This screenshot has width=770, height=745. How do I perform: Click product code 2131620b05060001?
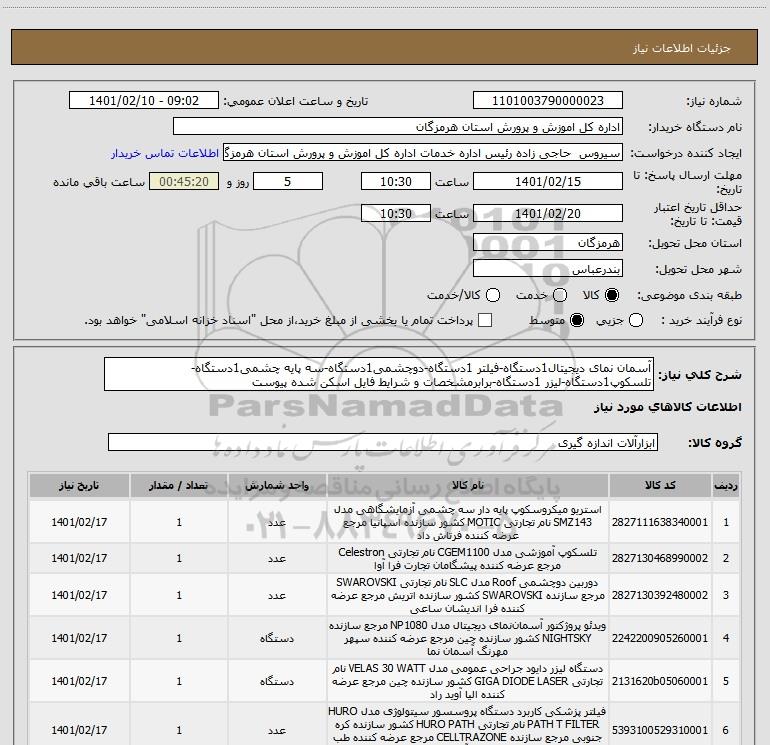click(660, 681)
